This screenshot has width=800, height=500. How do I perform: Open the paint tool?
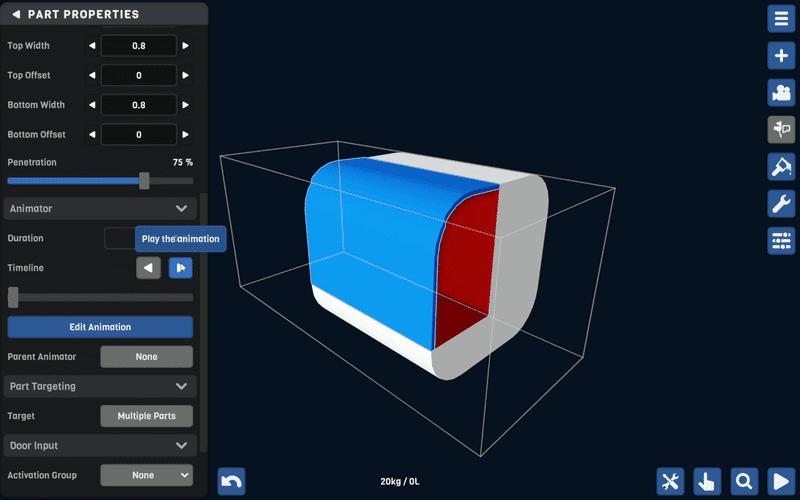(x=781, y=166)
